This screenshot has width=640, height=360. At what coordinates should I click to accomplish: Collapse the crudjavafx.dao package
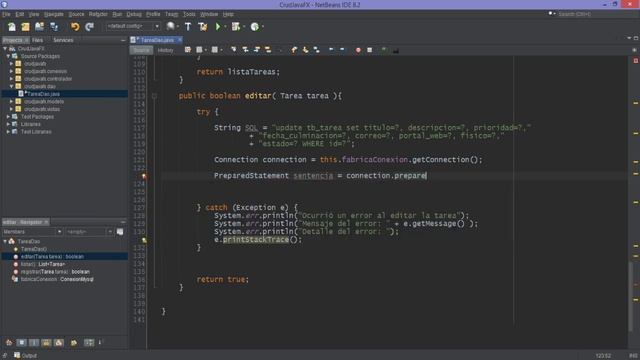point(11,87)
